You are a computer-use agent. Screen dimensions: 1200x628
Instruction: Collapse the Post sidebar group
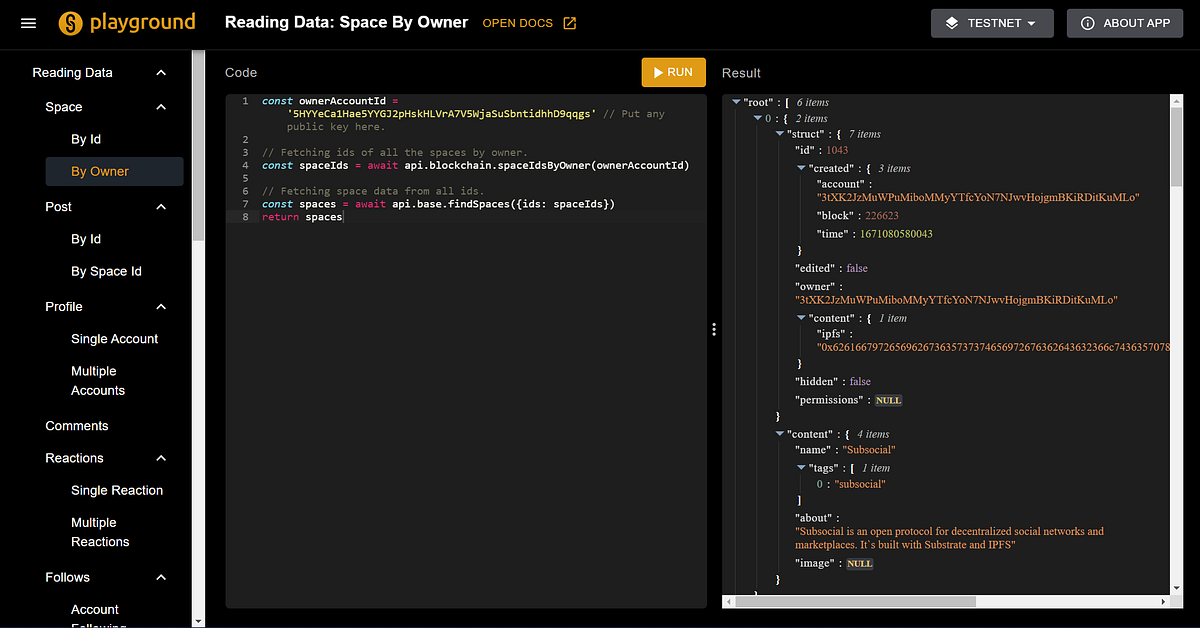pyautogui.click(x=161, y=207)
